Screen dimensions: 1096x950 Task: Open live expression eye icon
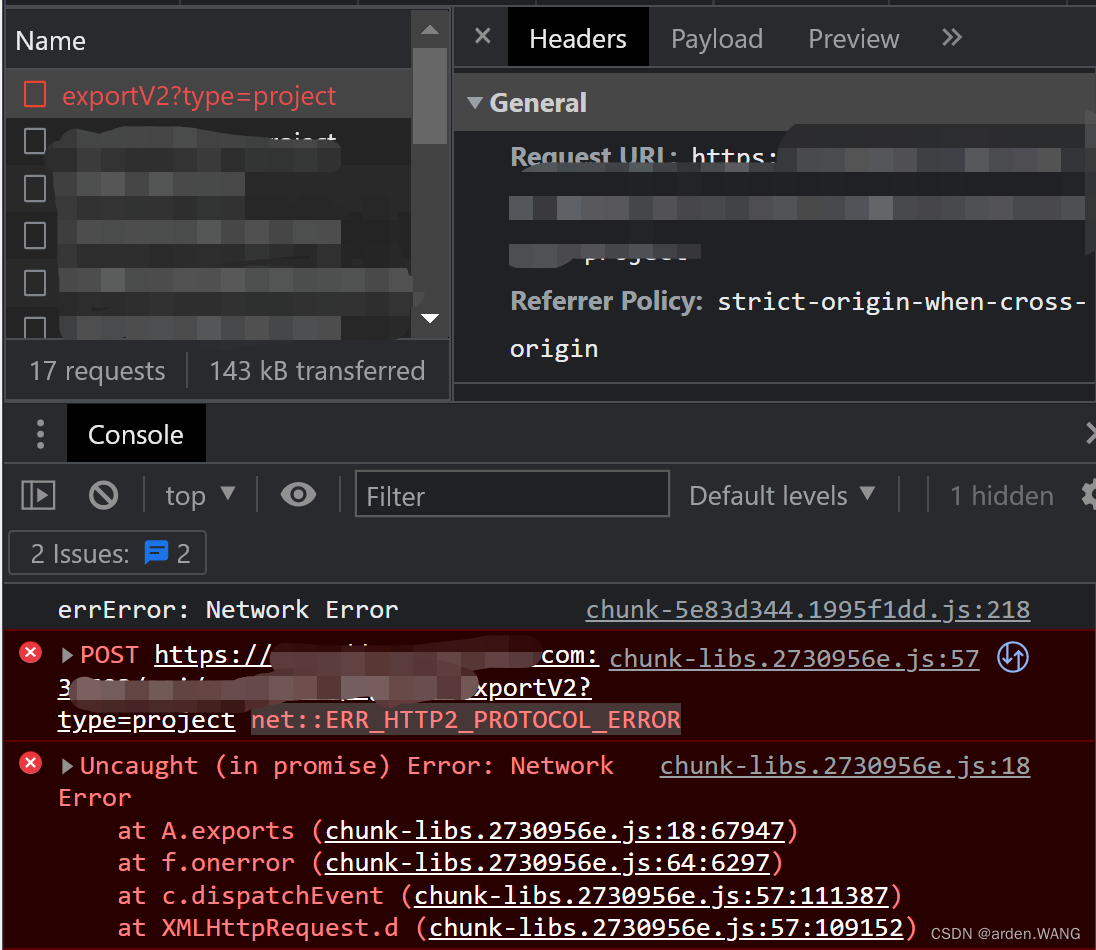point(298,495)
